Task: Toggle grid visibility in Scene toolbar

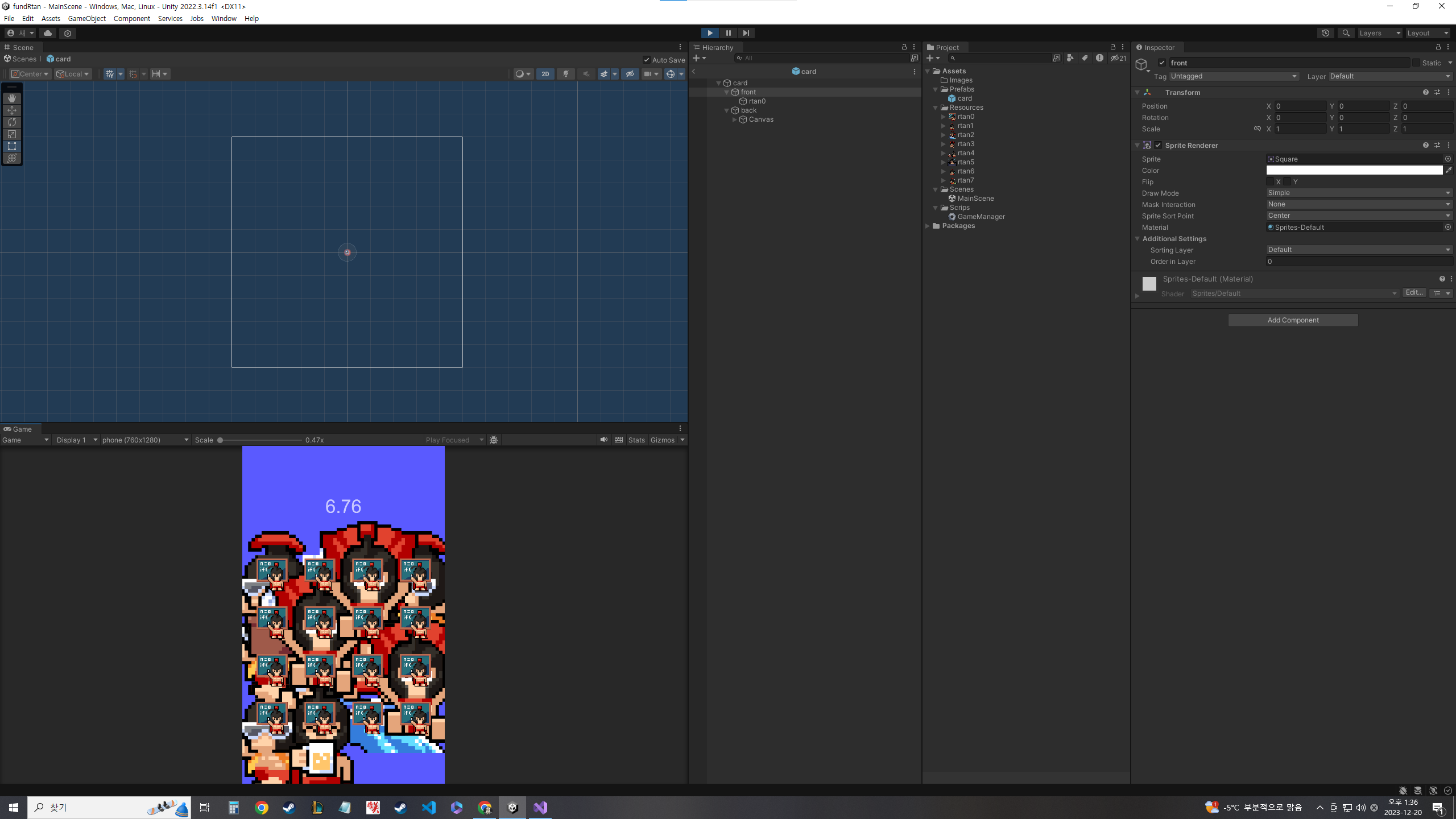Action: click(x=110, y=74)
